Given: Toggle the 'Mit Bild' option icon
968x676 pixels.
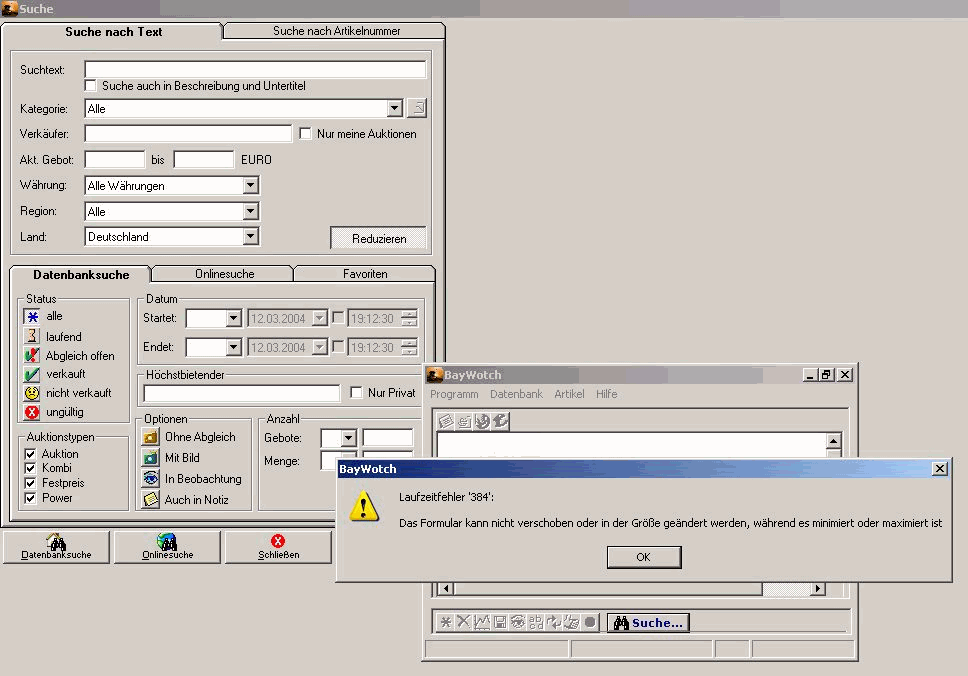Looking at the screenshot, I should pos(151,458).
